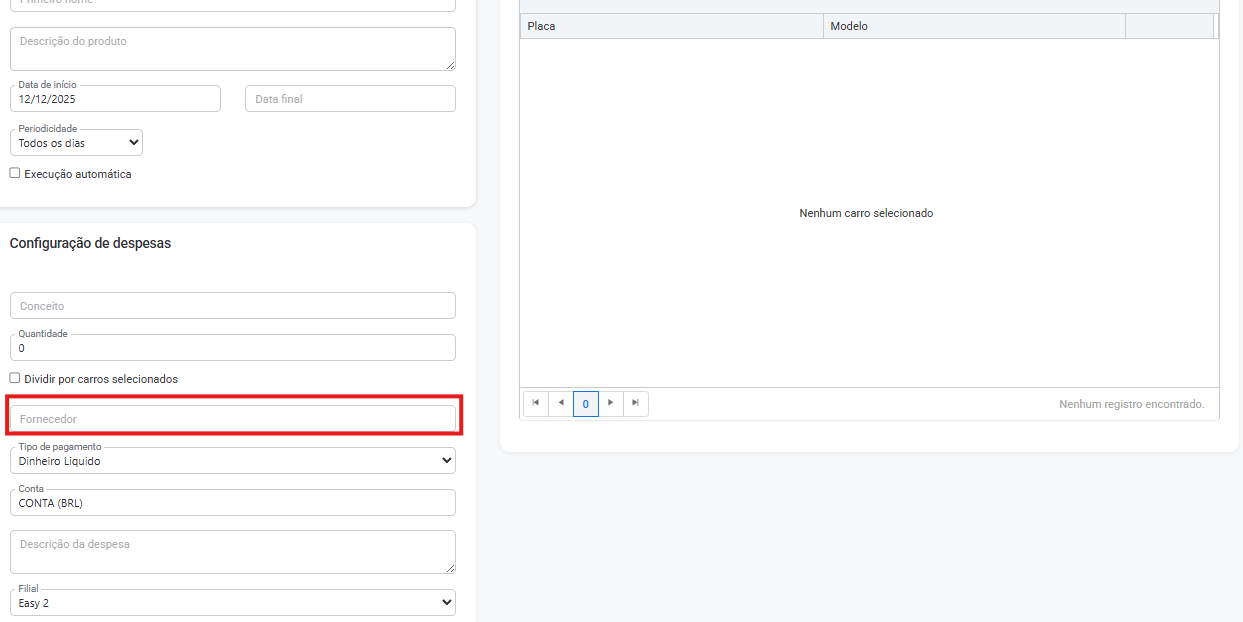Viewport: 1243px width, 622px height.
Task: Select the Data de início date field
Action: pos(115,99)
